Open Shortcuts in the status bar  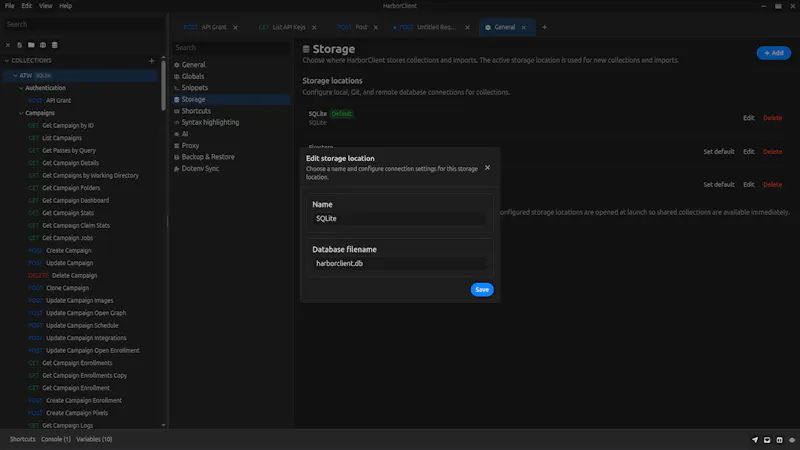coord(22,439)
